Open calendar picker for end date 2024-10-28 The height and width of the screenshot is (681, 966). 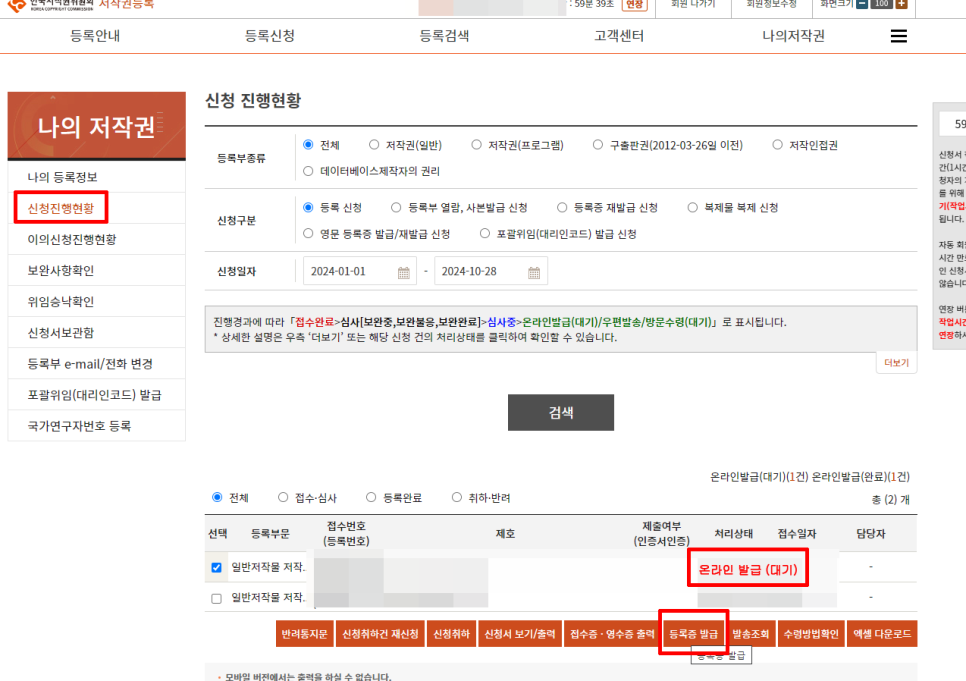(534, 272)
